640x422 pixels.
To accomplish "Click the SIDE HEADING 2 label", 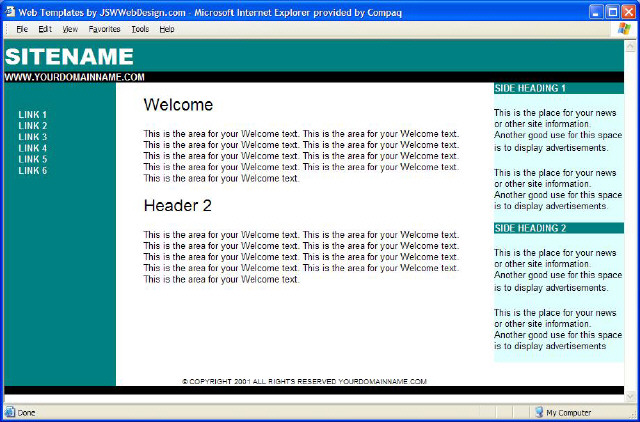I will 531,228.
